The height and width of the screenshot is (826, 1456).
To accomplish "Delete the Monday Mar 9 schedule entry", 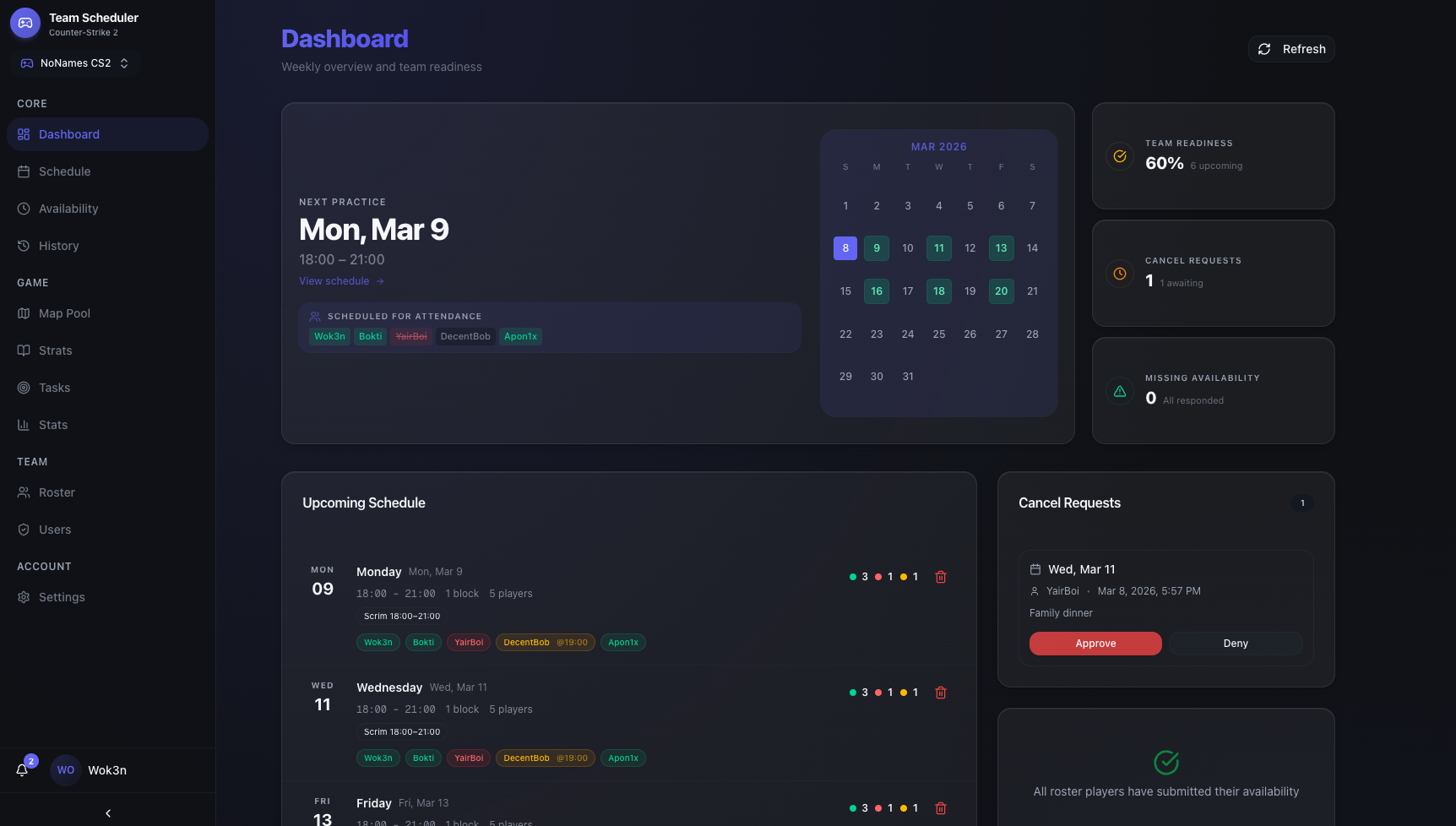I will point(941,576).
